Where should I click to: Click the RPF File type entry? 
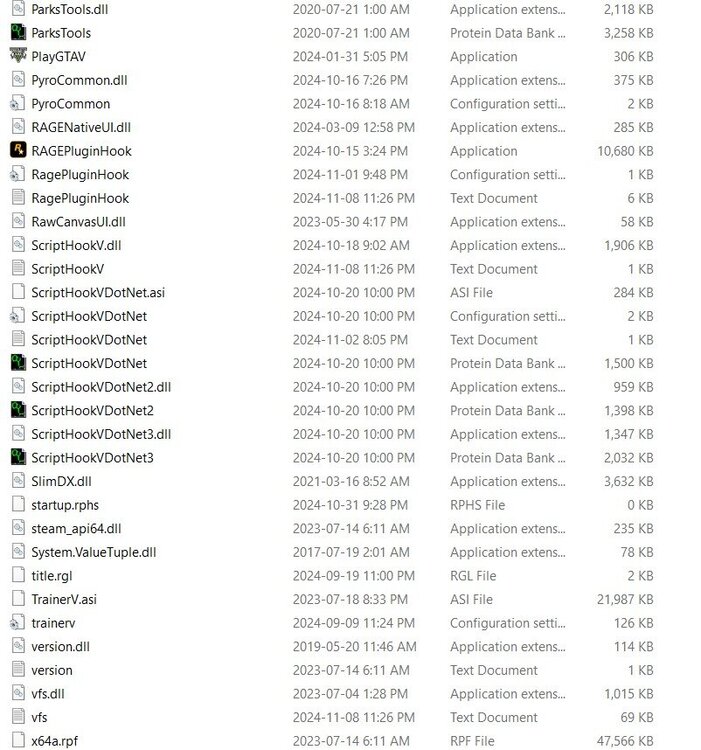coord(472,741)
